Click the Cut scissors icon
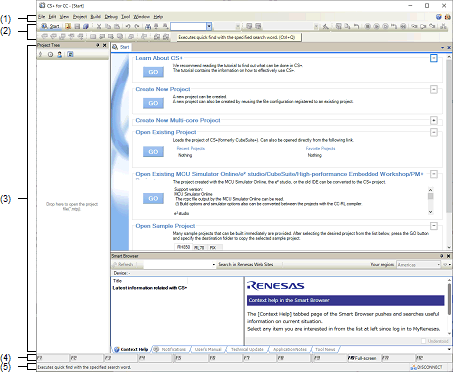Image resolution: width=474 pixels, height=375 pixels. pyautogui.click(x=99, y=26)
